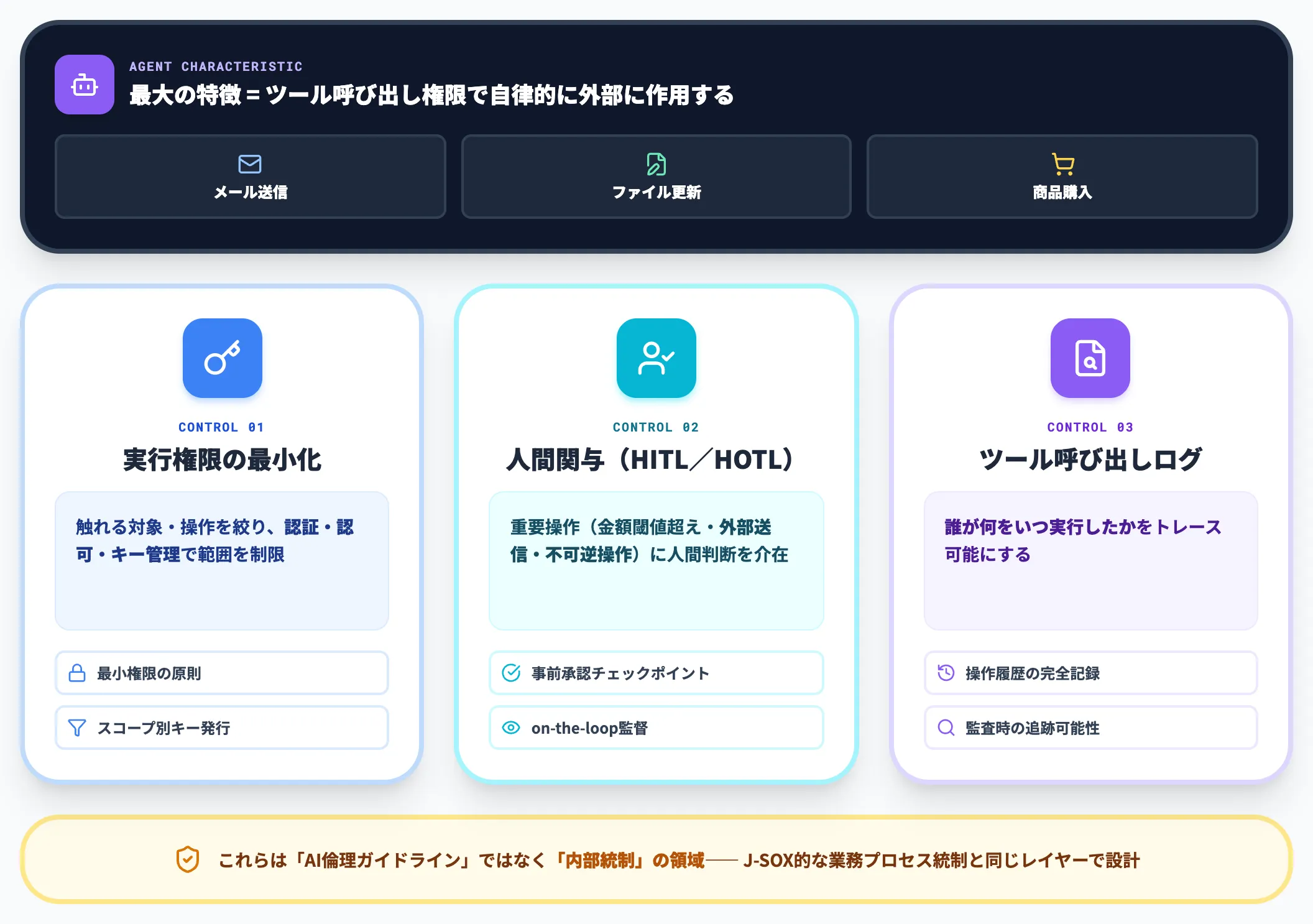Click the lock icon beside 最小権限の原則

(77, 673)
